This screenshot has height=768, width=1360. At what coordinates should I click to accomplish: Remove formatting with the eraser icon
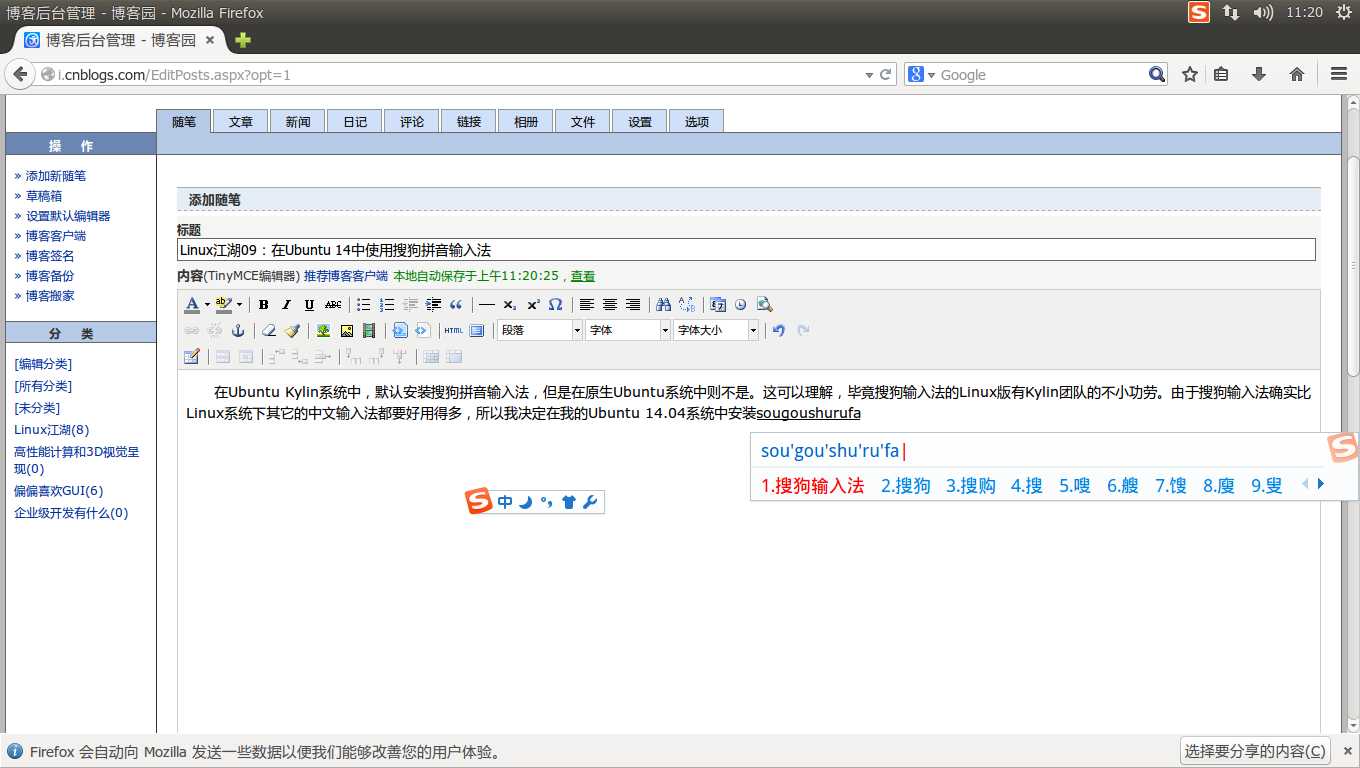[269, 330]
